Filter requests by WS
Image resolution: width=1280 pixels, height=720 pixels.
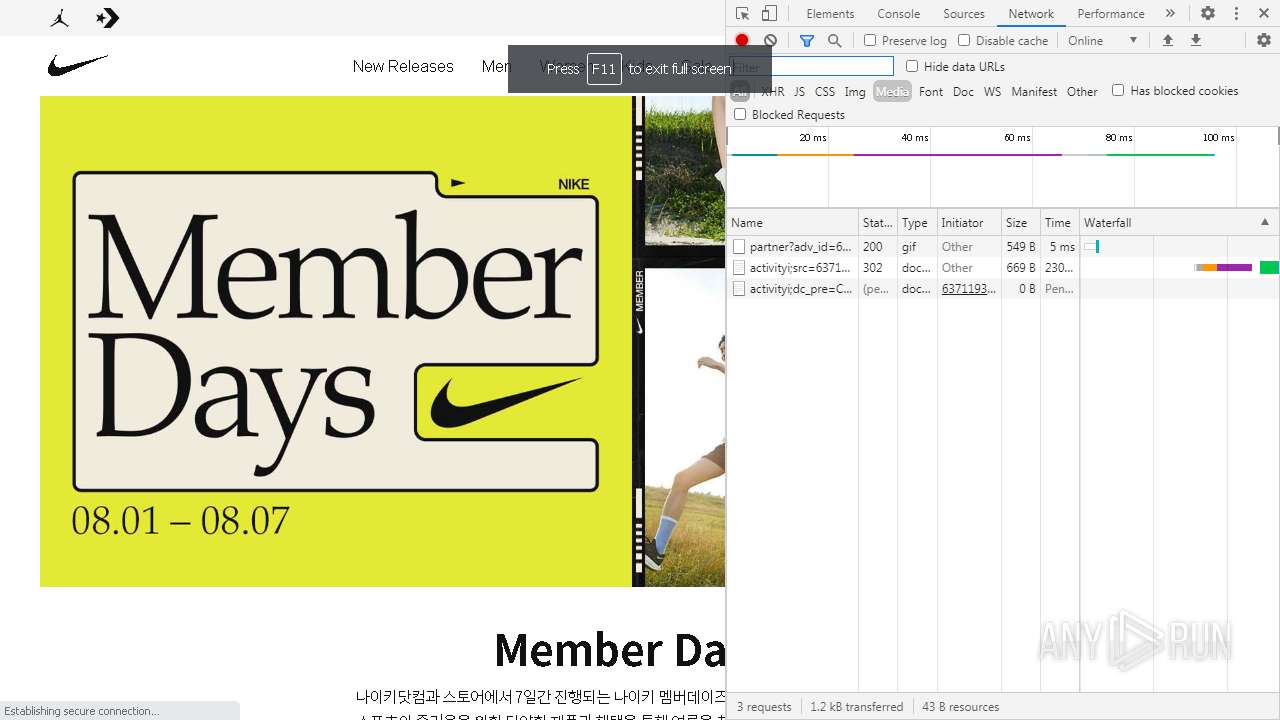coord(992,91)
